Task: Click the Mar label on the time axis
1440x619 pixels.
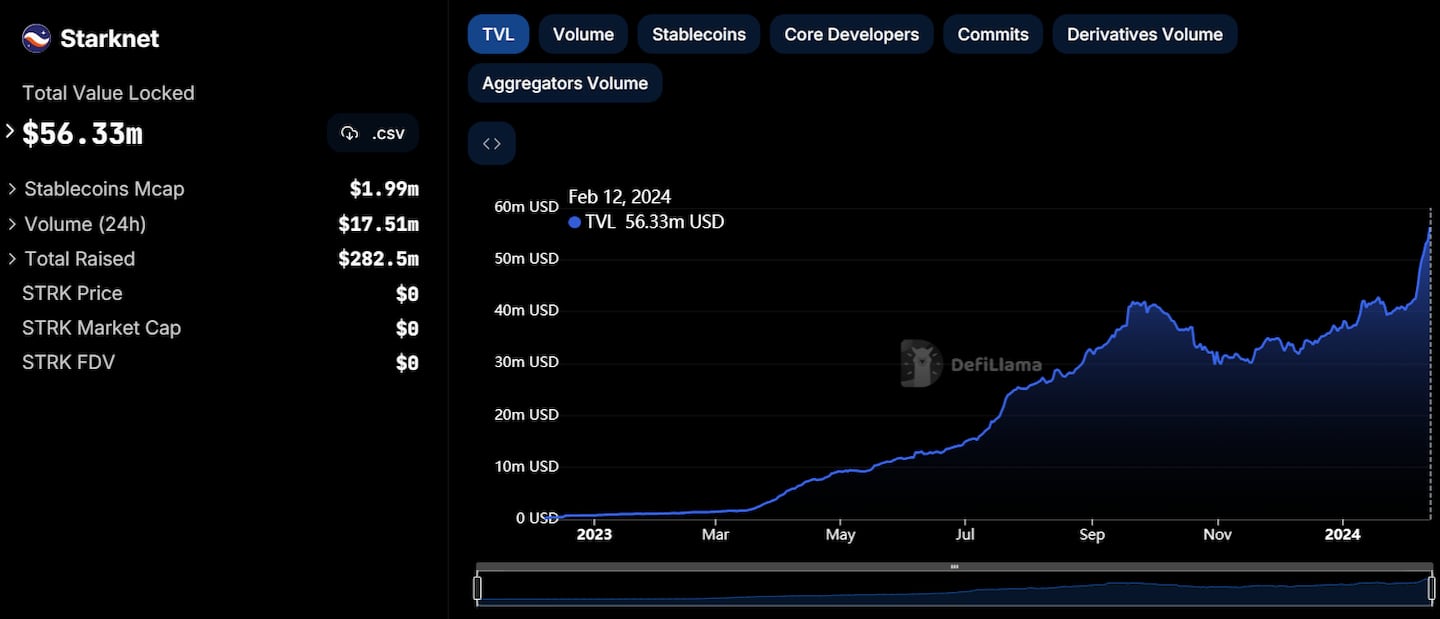Action: 716,534
